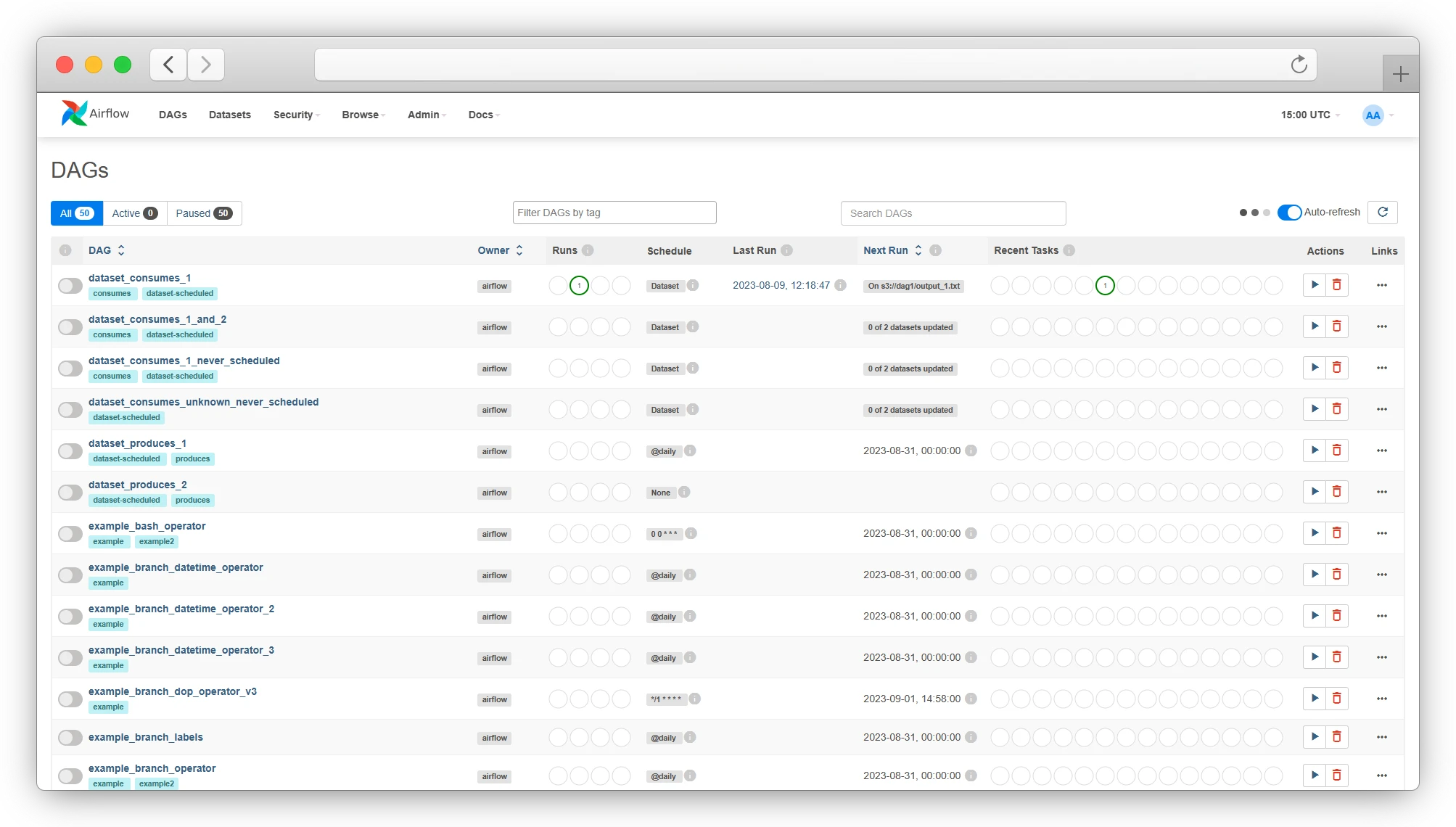The image size is (1456, 827).
Task: Trigger the dataset_consumes_1 DAG run
Action: [x=1314, y=285]
